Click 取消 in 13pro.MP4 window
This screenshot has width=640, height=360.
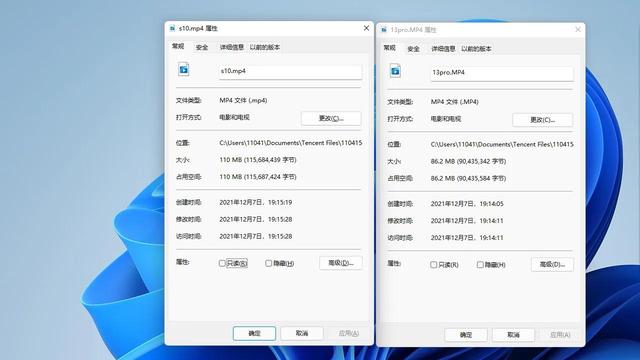point(513,335)
